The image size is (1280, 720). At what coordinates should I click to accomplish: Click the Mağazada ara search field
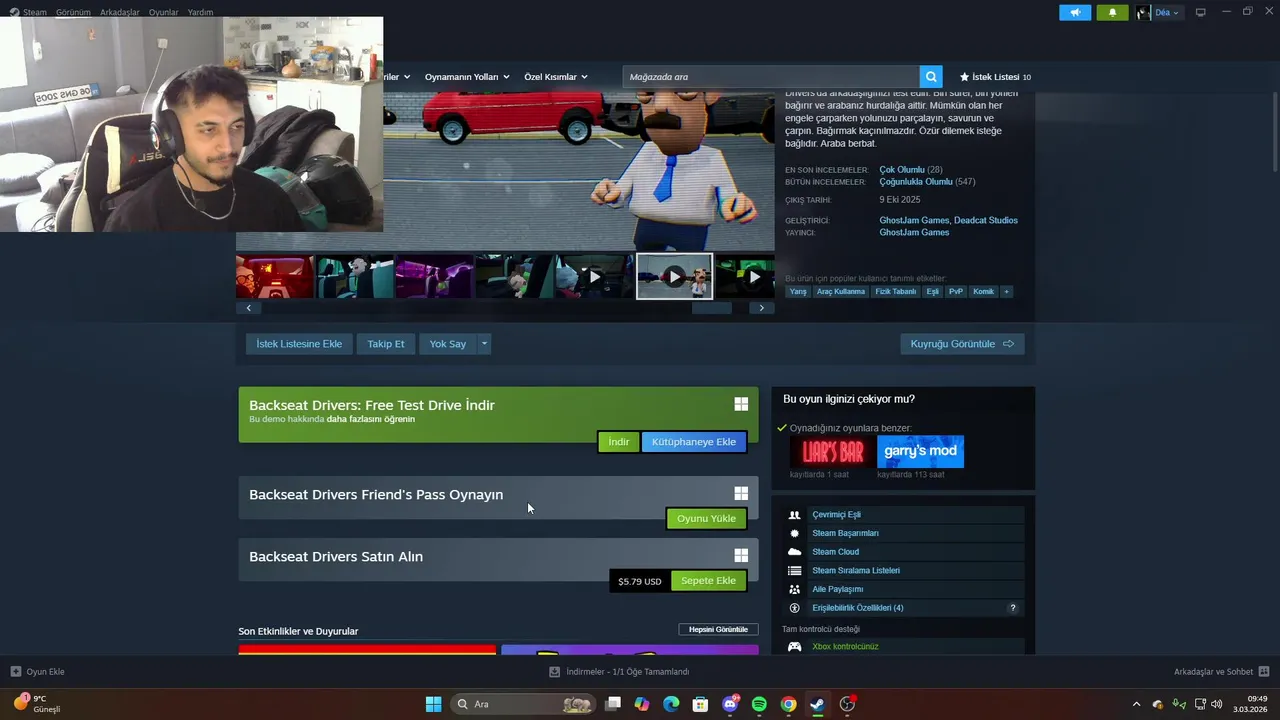[771, 77]
